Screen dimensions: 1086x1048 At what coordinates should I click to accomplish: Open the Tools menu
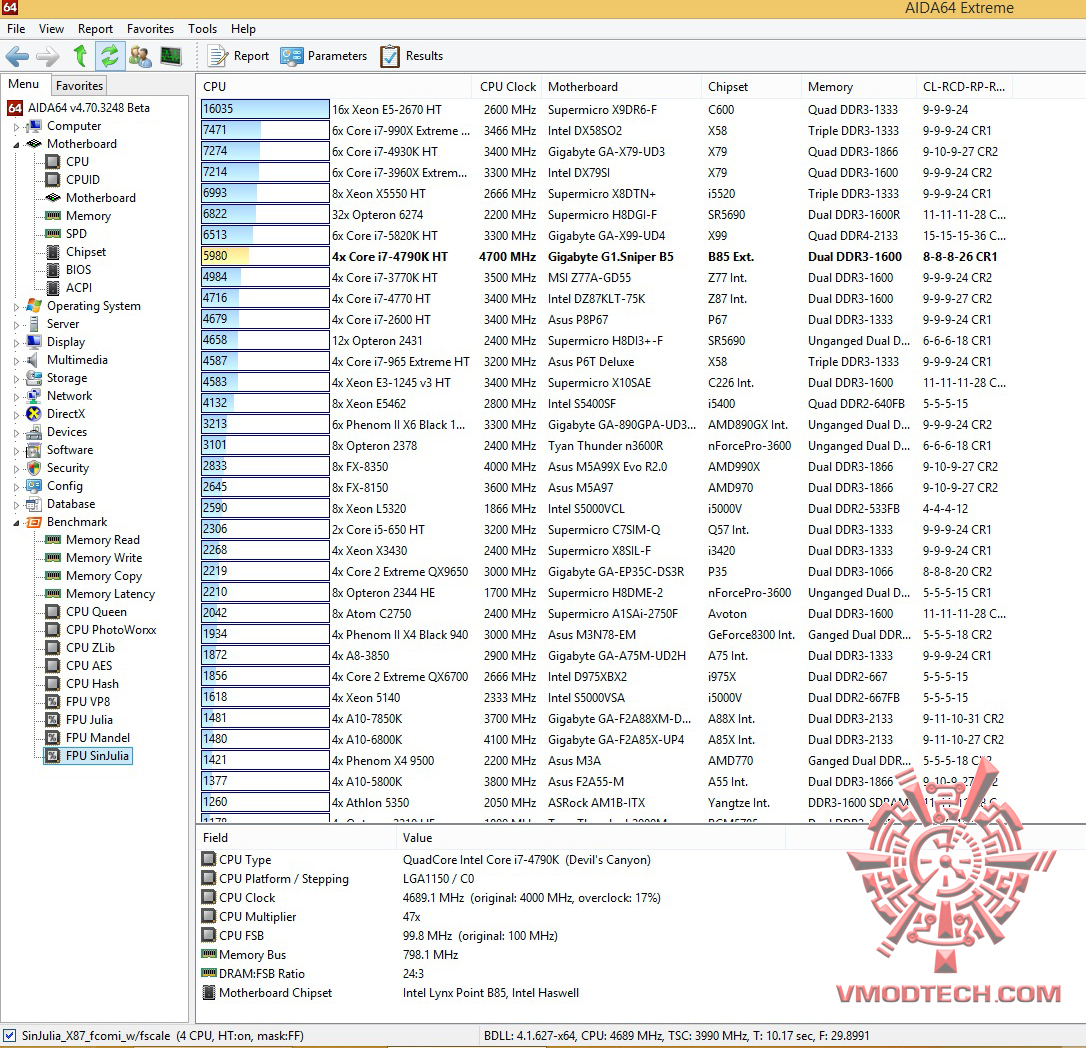202,28
